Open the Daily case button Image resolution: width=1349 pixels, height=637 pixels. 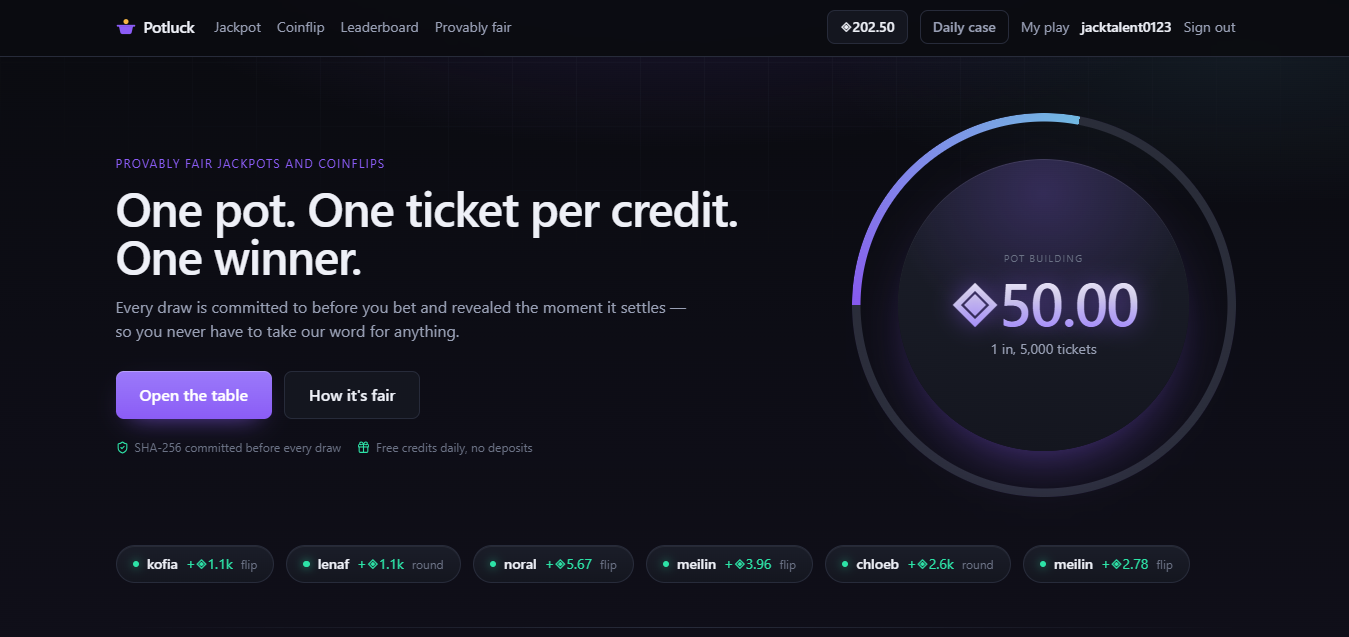pos(964,27)
